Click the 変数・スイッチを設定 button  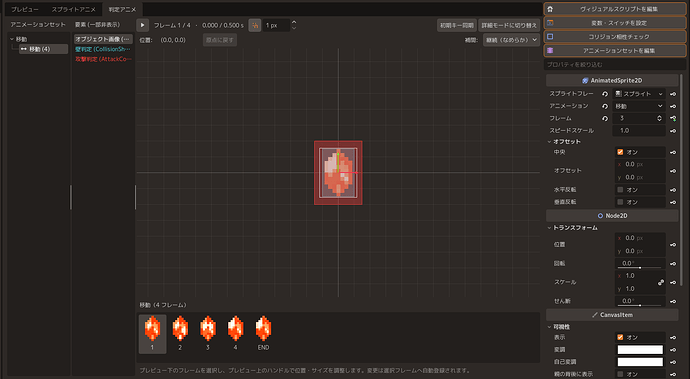click(615, 23)
